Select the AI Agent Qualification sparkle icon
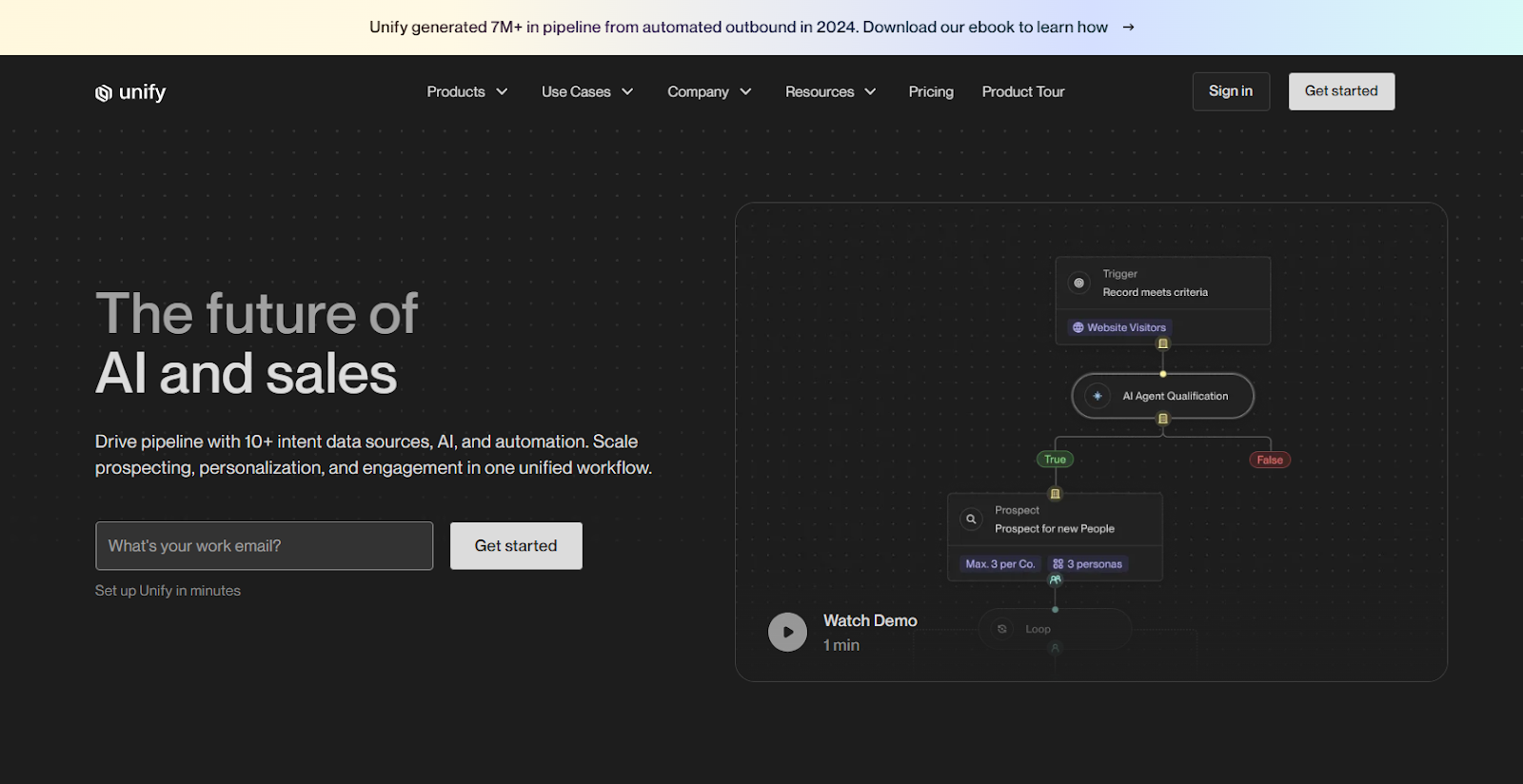Screen dimensions: 1523x784 coord(1098,396)
